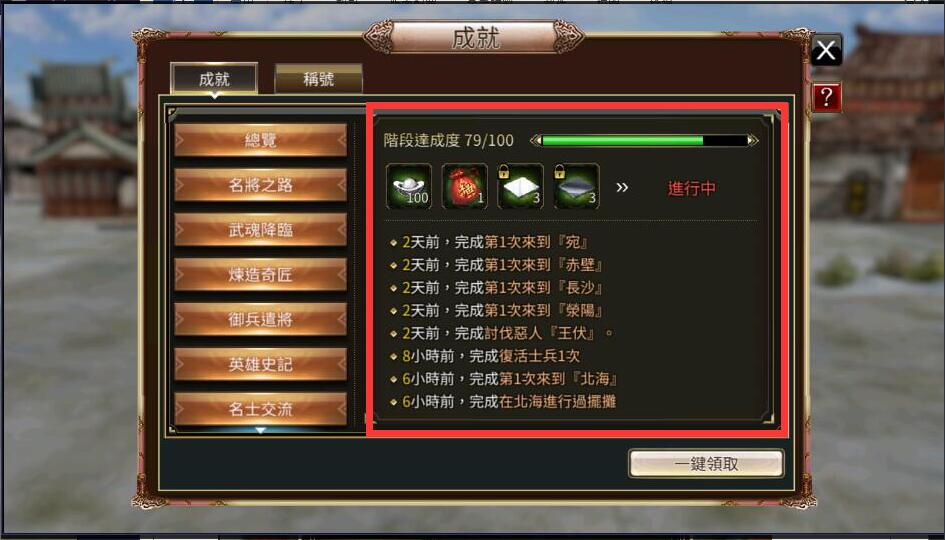Select the locked white cloth reward icon

(x=520, y=187)
